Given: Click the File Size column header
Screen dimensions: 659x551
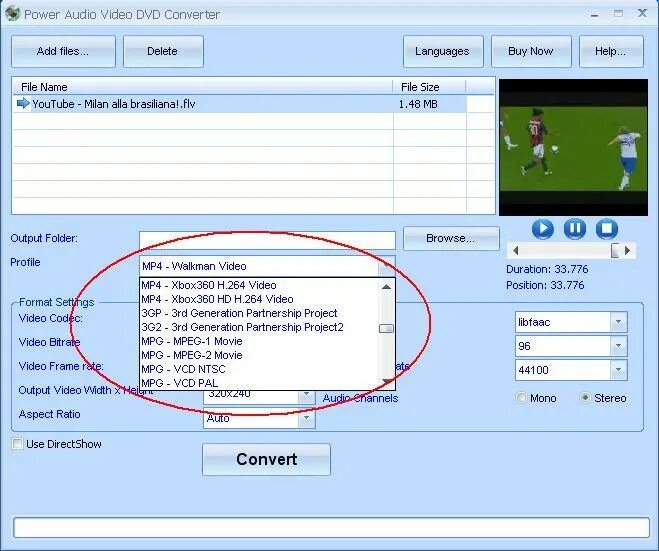Looking at the screenshot, I should (429, 87).
